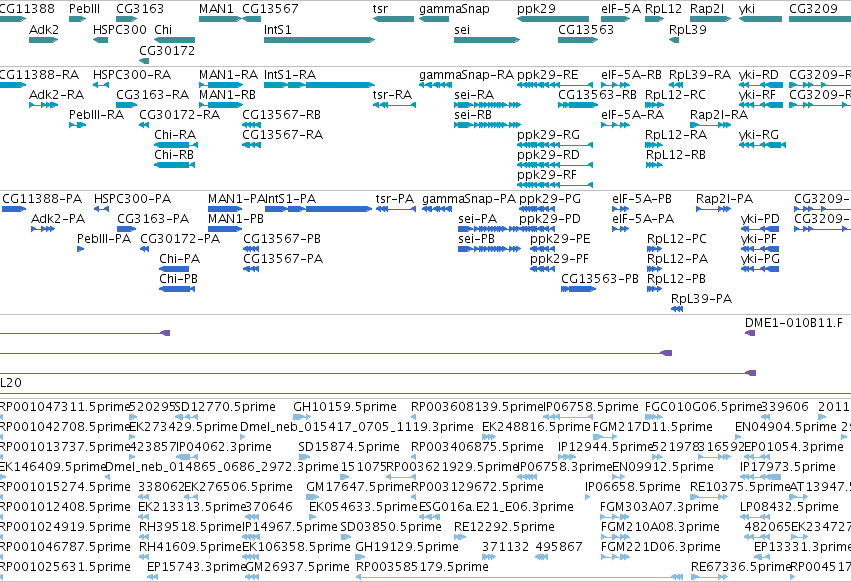Open the LP08432.5prime EST label
The height and width of the screenshot is (582, 851).
click(789, 507)
